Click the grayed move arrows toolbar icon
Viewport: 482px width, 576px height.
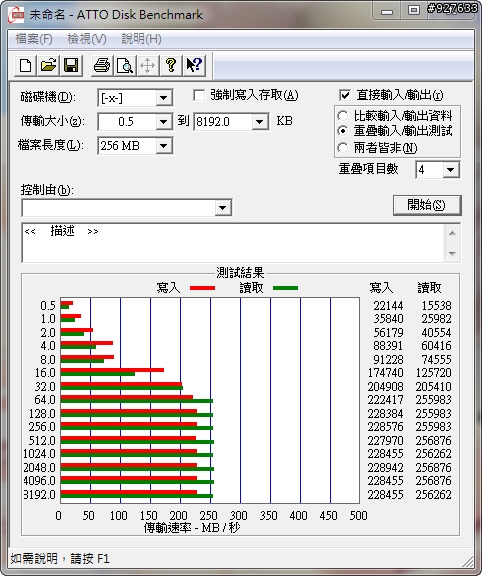click(147, 66)
